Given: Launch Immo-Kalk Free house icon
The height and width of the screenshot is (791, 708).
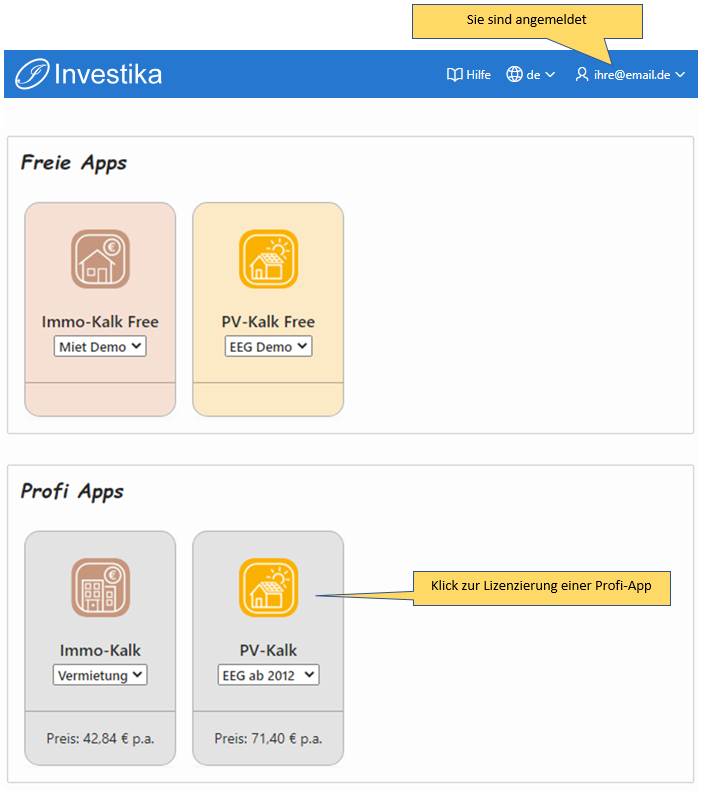Looking at the screenshot, I should [x=100, y=259].
